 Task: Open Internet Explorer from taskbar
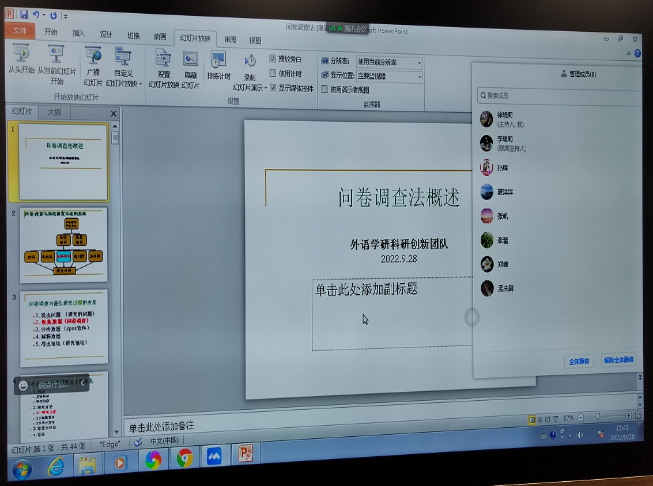[x=56, y=466]
